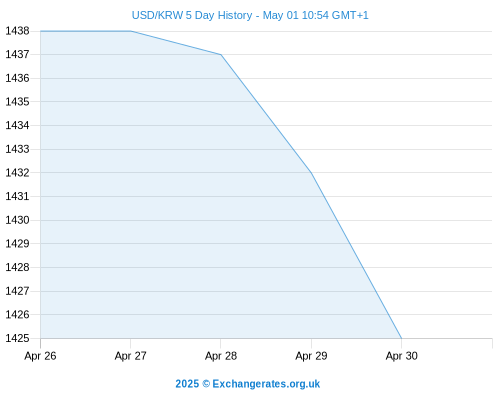Viewport: 495px width, 400px height.
Task: Select the Apr 26 x-axis label
Action: (40, 356)
